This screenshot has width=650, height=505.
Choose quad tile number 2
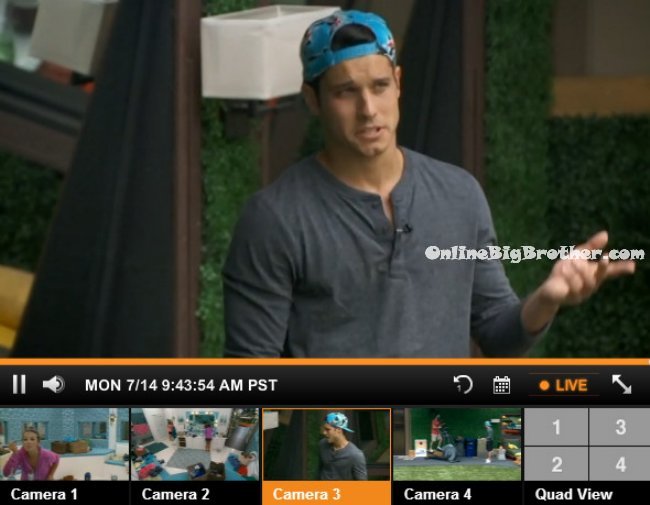[x=556, y=464]
